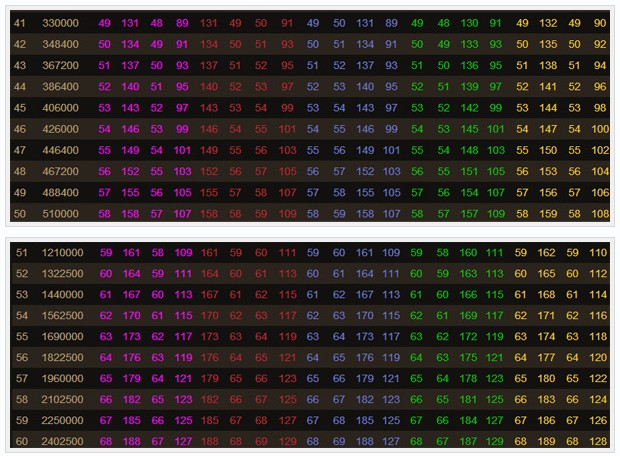The height and width of the screenshot is (456, 620).
Task: Click row number 42 in the first column
Action: 19,44
